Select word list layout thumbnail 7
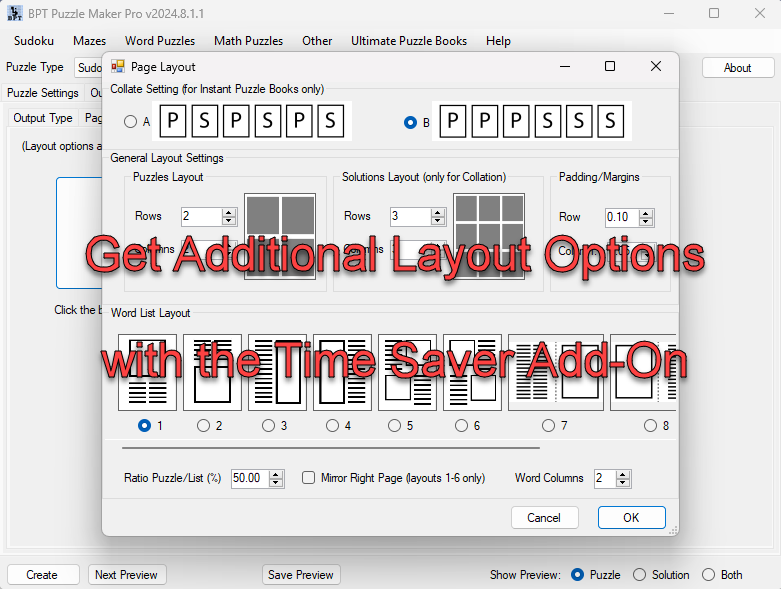 [556, 372]
